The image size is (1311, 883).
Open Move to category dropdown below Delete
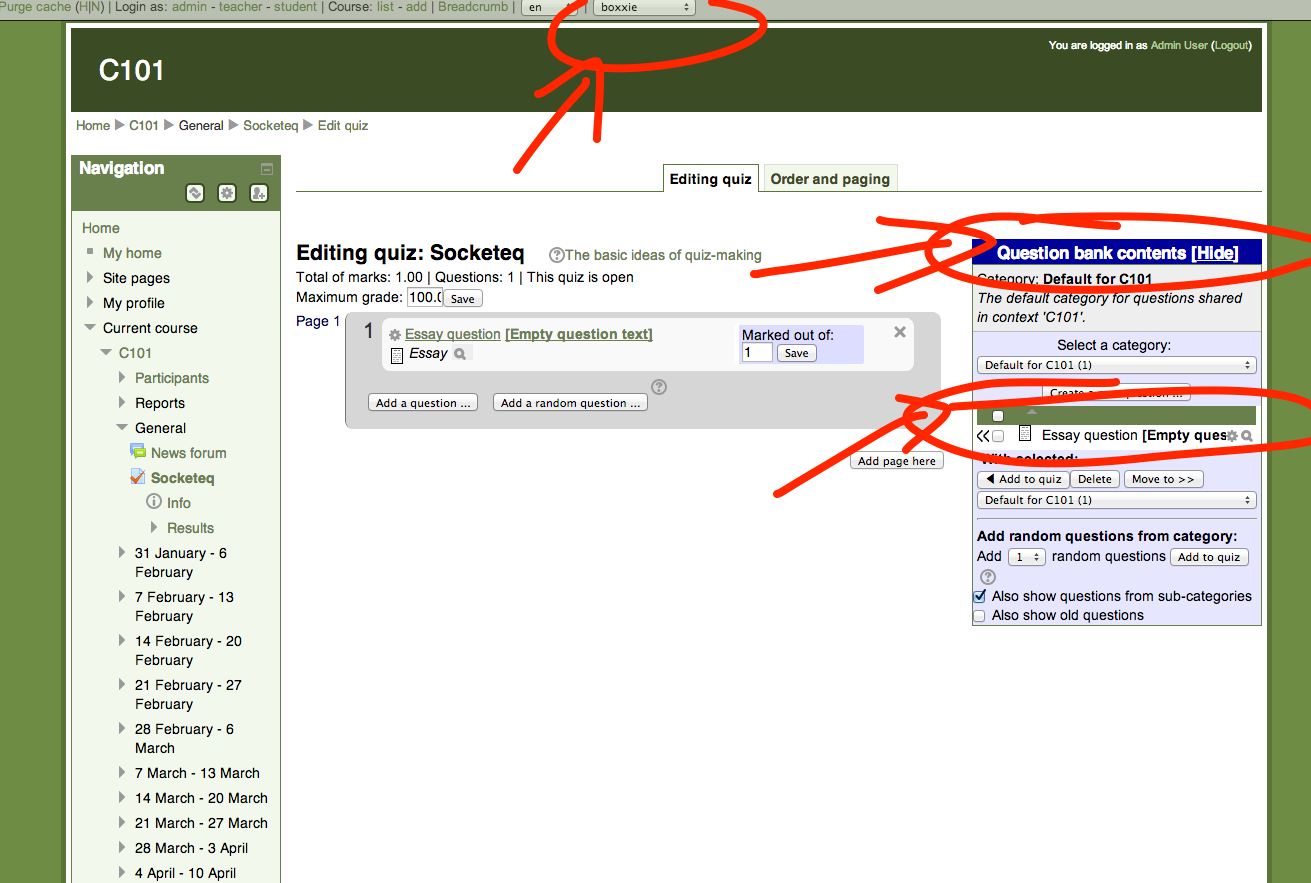1117,500
